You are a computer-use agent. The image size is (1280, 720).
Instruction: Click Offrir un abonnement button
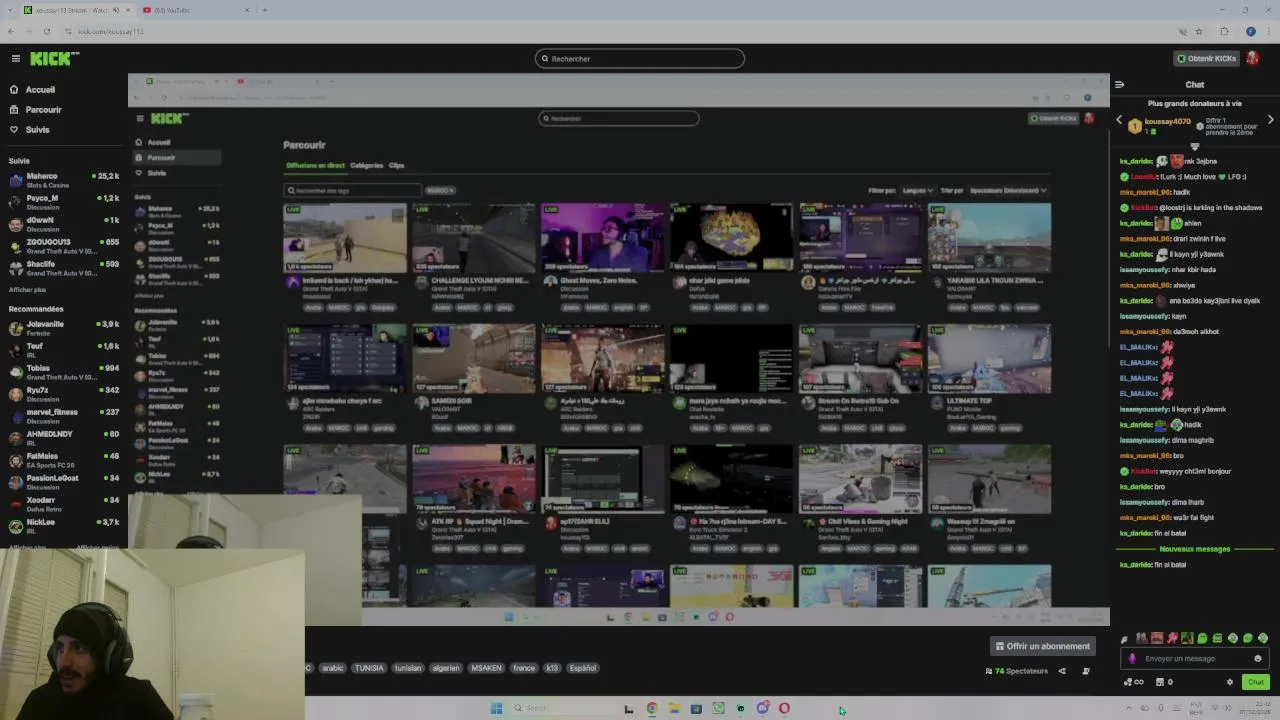tap(1042, 646)
